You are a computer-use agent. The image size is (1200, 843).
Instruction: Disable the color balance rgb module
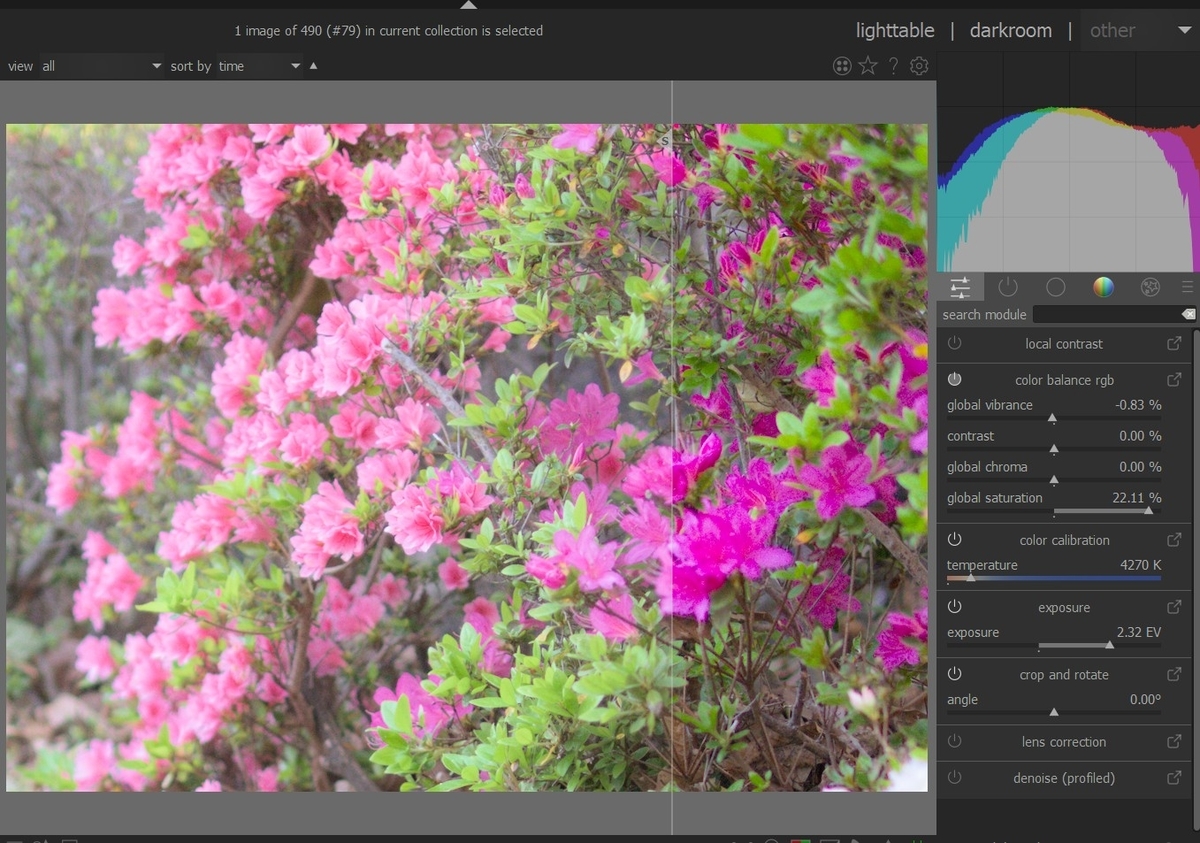click(954, 380)
